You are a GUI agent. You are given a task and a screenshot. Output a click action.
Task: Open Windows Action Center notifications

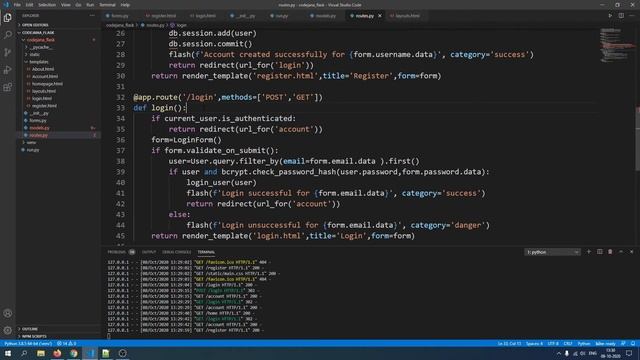629,353
